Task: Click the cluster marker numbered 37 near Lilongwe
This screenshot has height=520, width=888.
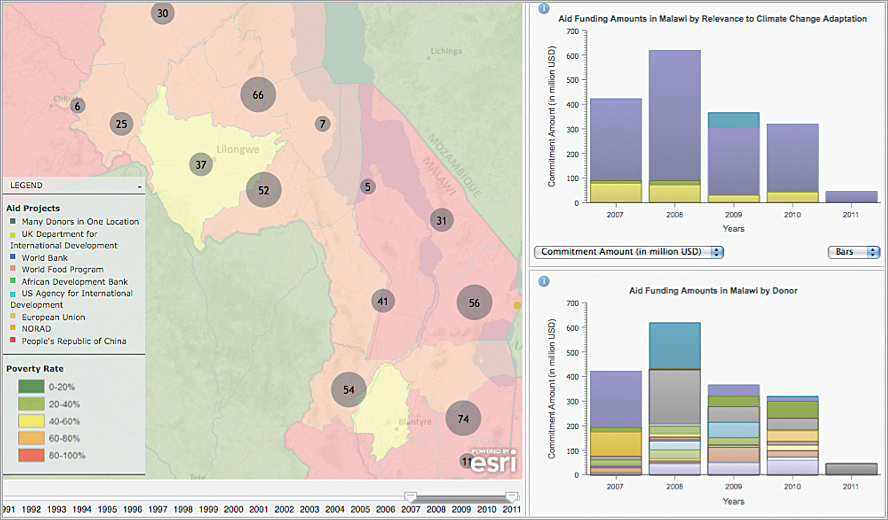Action: pyautogui.click(x=201, y=165)
